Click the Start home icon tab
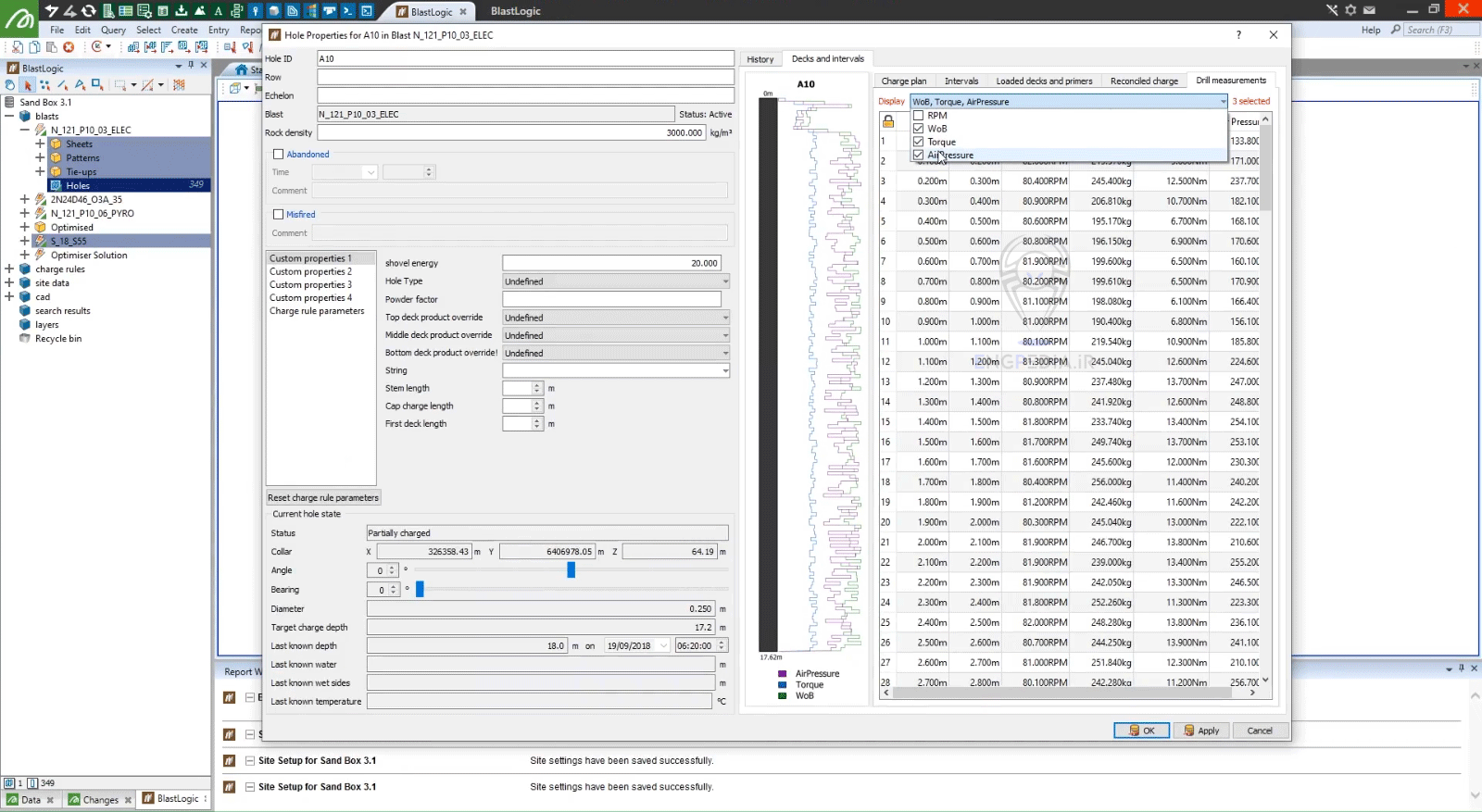Image resolution: width=1482 pixels, height=812 pixels. [242, 69]
